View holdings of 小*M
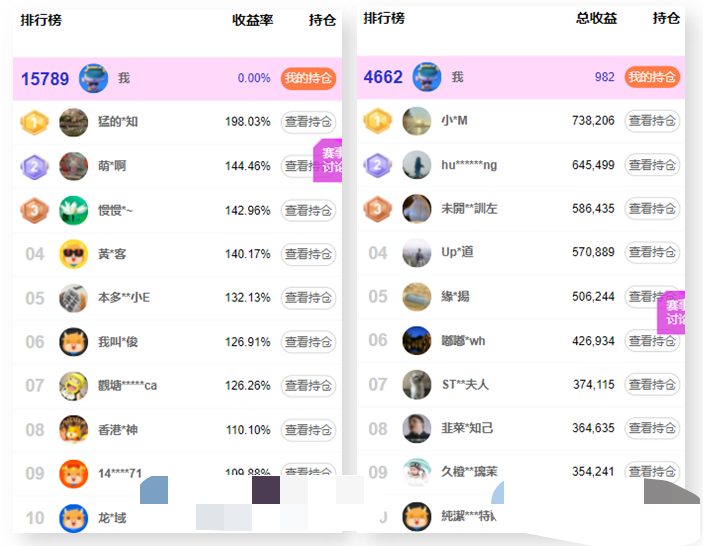Image resolution: width=703 pixels, height=546 pixels. click(652, 121)
